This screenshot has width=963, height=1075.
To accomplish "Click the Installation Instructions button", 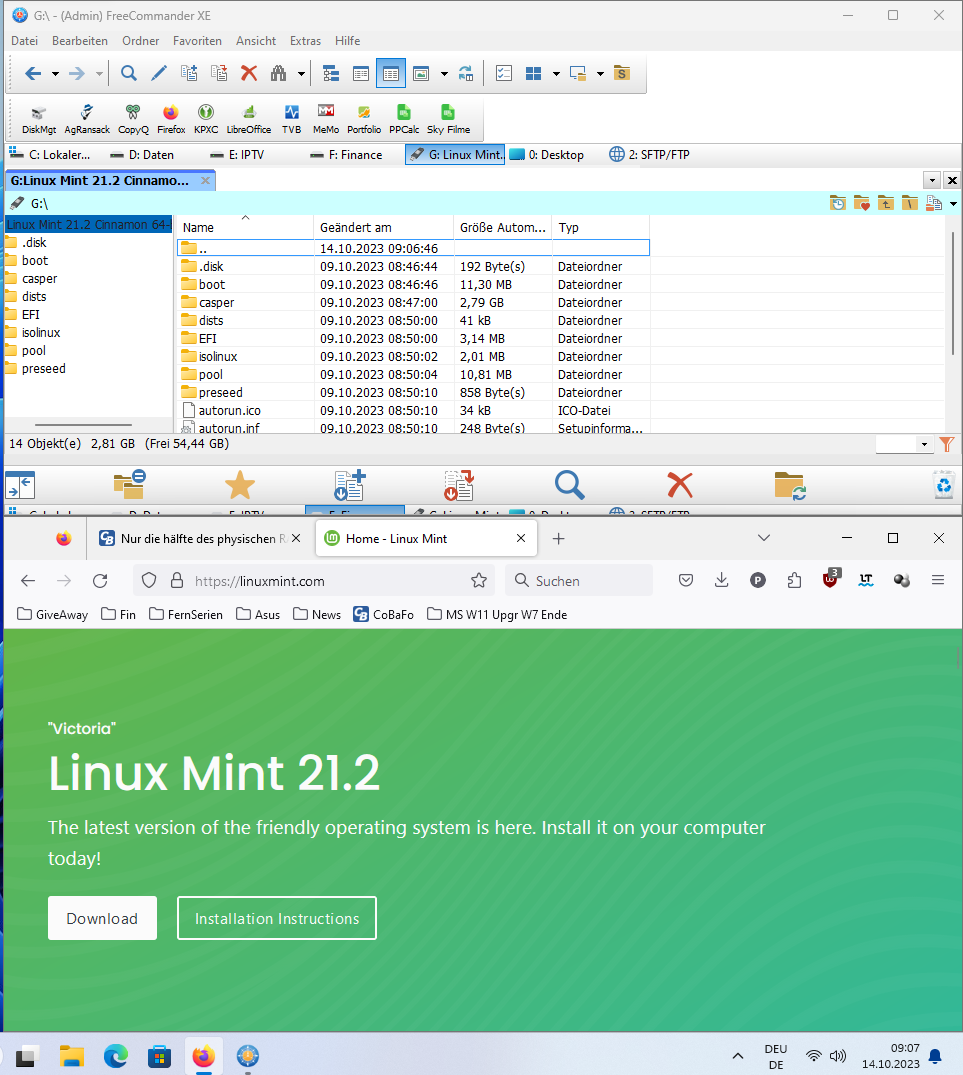I will [277, 918].
